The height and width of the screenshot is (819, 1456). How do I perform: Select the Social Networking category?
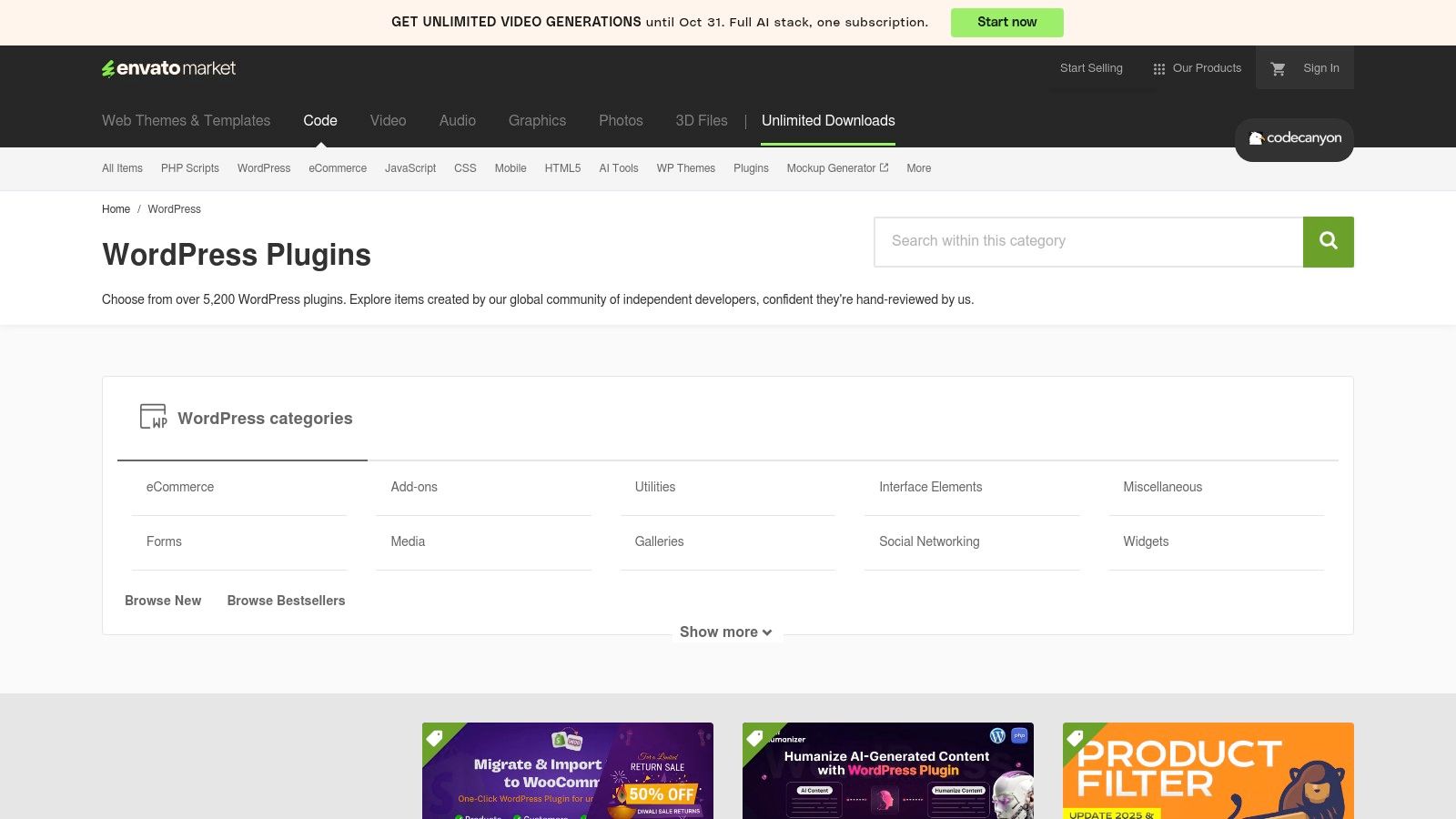click(928, 541)
